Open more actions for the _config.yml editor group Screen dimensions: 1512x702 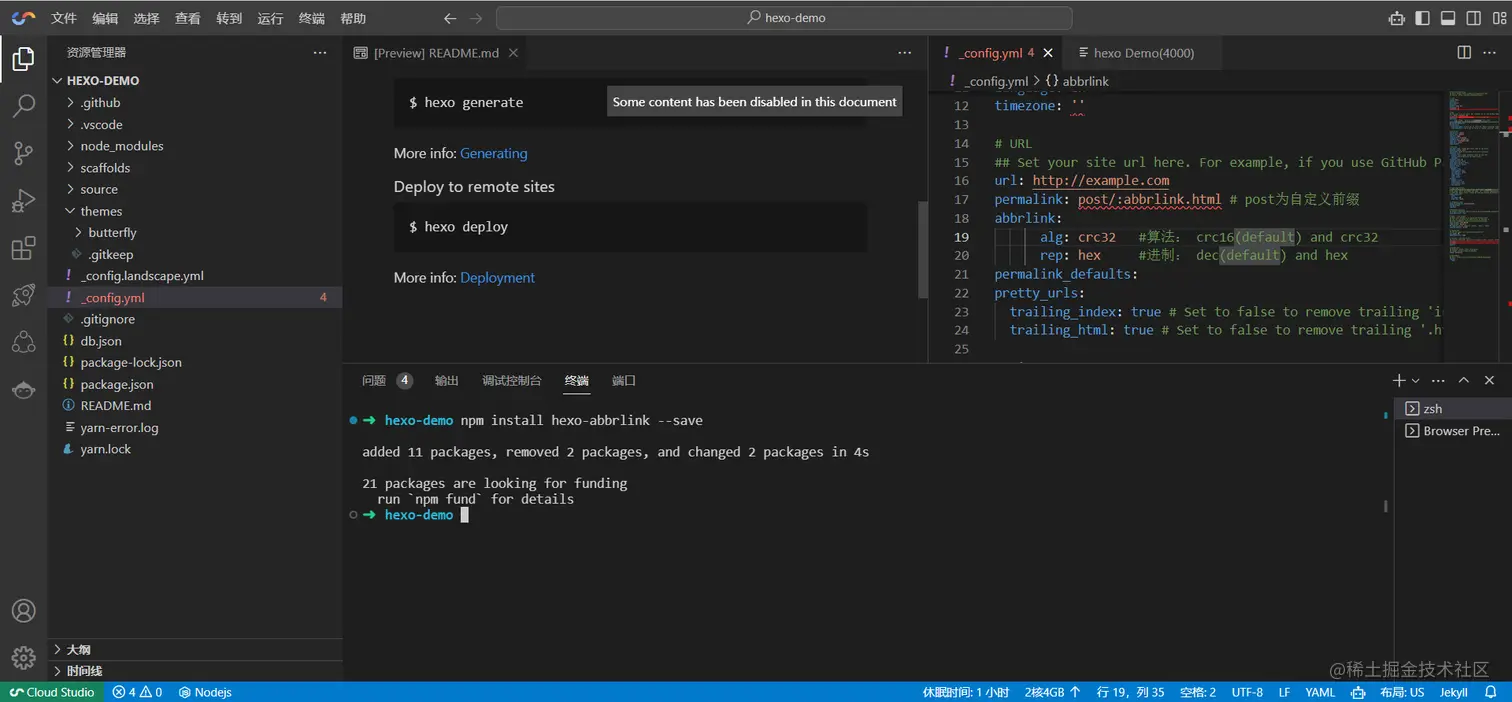point(1491,53)
